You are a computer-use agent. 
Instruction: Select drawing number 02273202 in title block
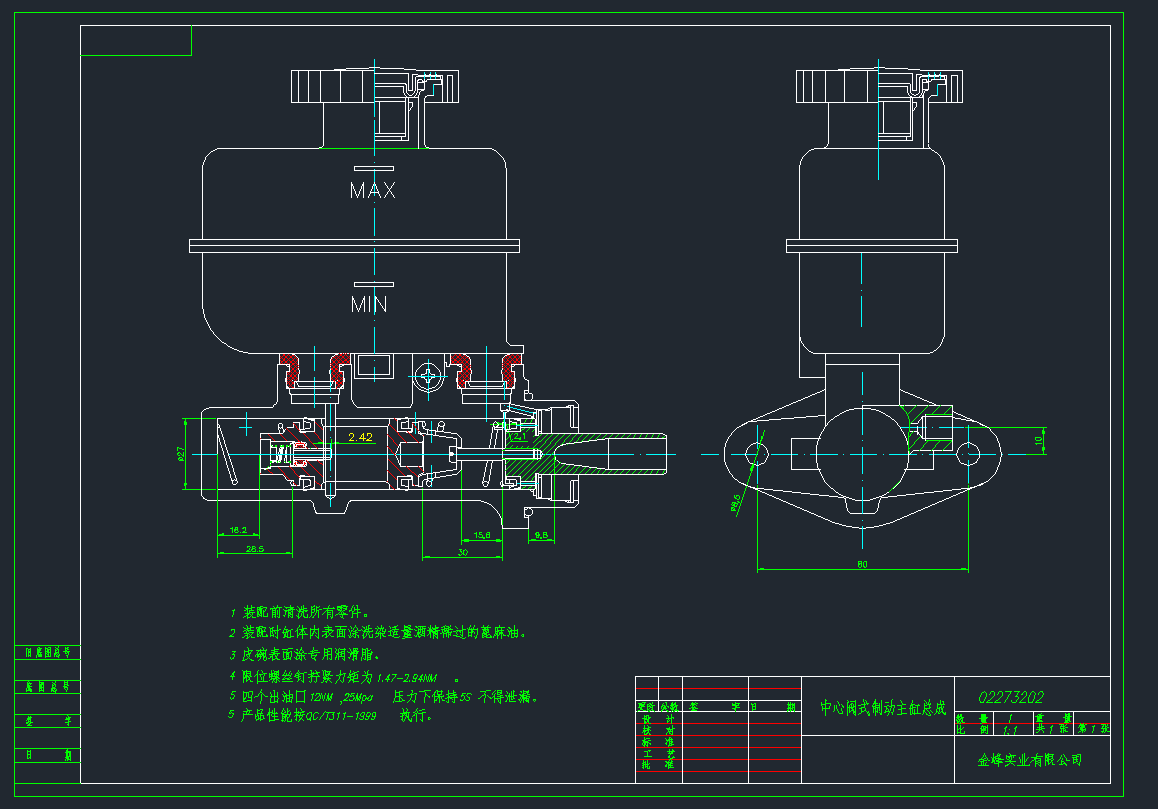pos(1010,697)
